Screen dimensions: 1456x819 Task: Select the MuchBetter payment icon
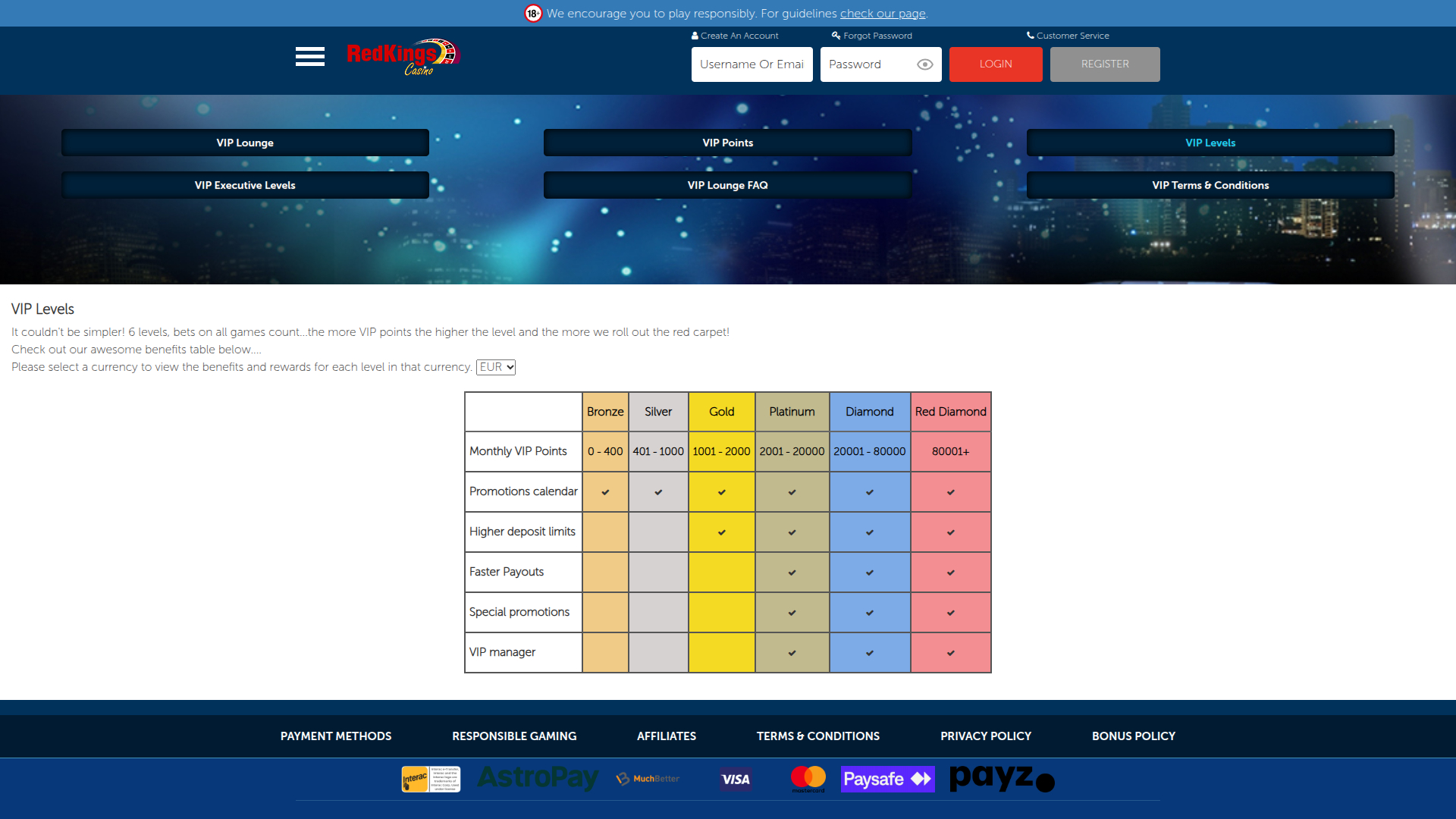pyautogui.click(x=646, y=779)
